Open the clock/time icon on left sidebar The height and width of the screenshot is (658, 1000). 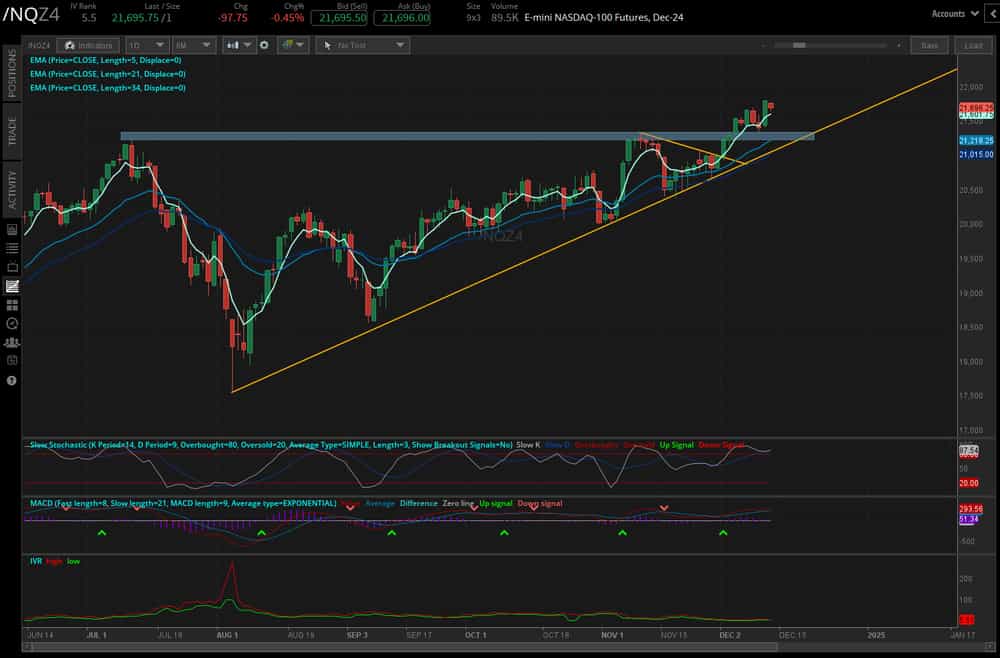10,323
